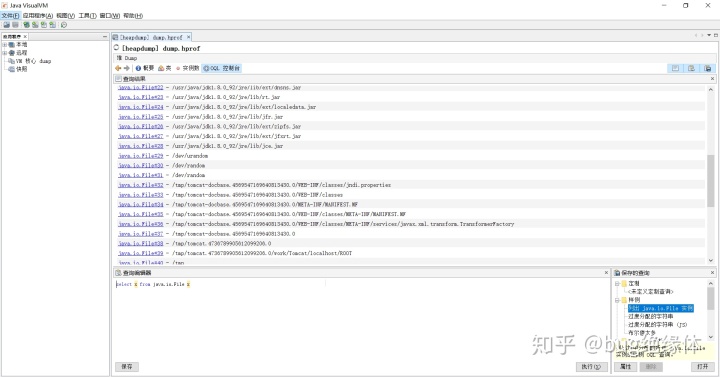Open the OQL 控制台 view
This screenshot has height=377, width=720.
[222, 68]
